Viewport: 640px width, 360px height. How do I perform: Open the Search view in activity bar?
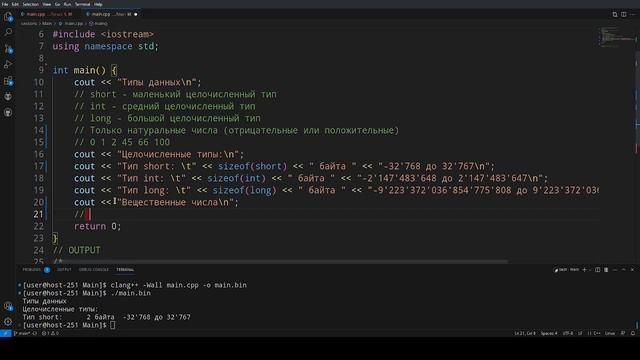(8, 33)
